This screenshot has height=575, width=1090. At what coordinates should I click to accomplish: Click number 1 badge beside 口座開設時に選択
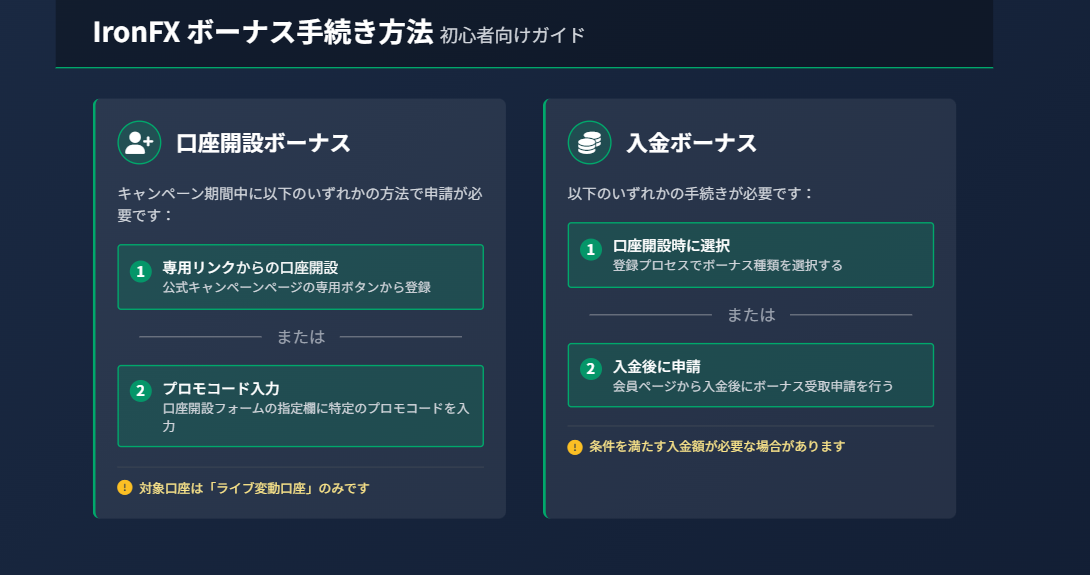pyautogui.click(x=591, y=250)
